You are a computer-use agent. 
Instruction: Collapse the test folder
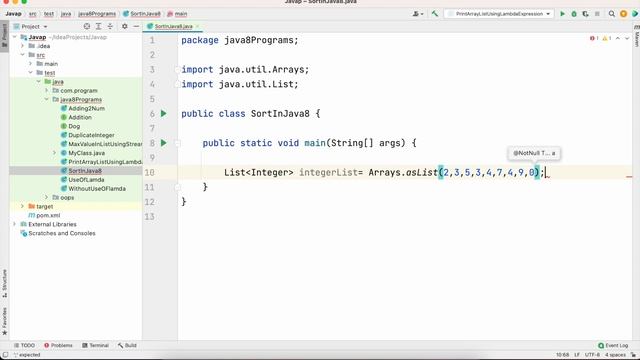point(31,73)
